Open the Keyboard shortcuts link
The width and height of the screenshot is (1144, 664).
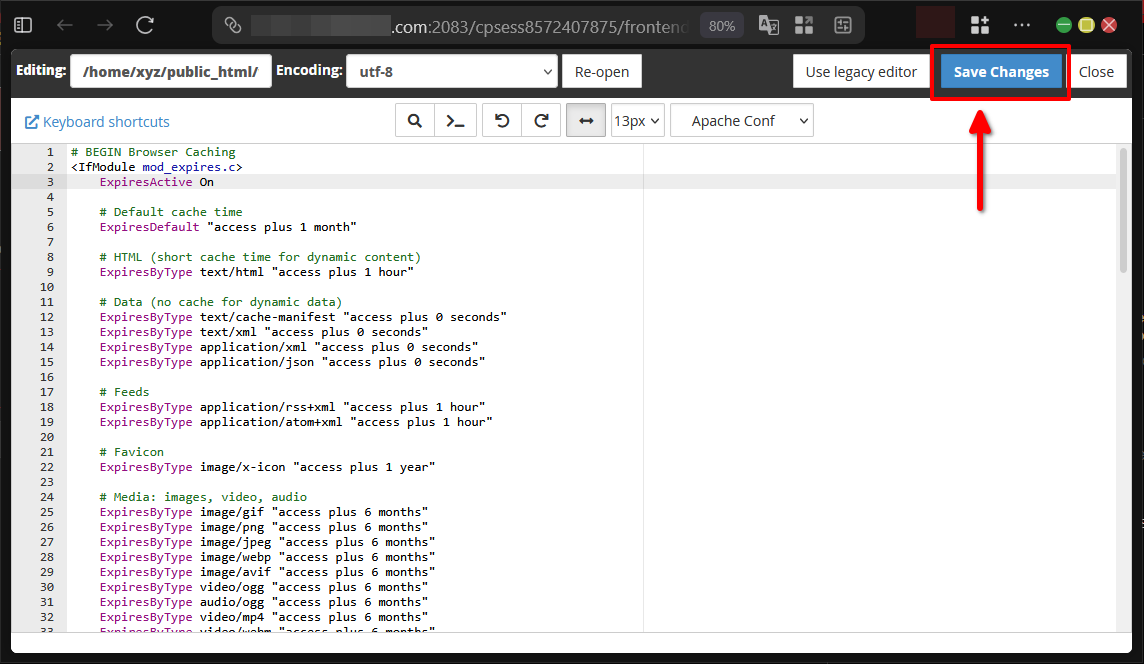[97, 121]
